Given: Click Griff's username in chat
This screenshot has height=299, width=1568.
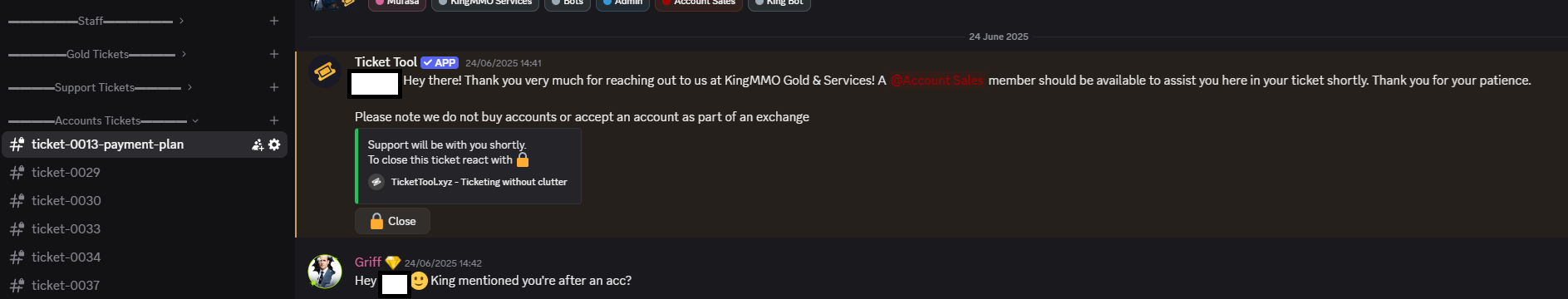Looking at the screenshot, I should [x=367, y=262].
